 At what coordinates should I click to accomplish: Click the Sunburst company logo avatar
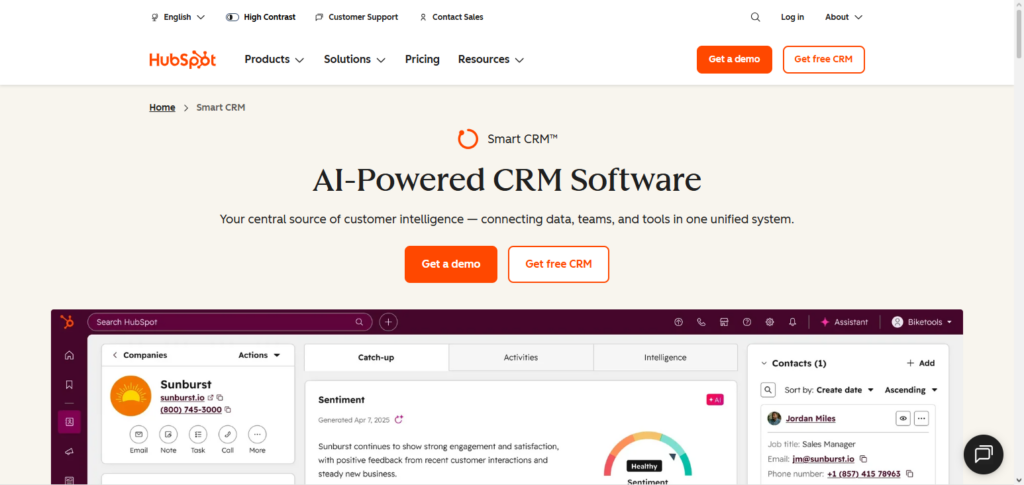131,396
